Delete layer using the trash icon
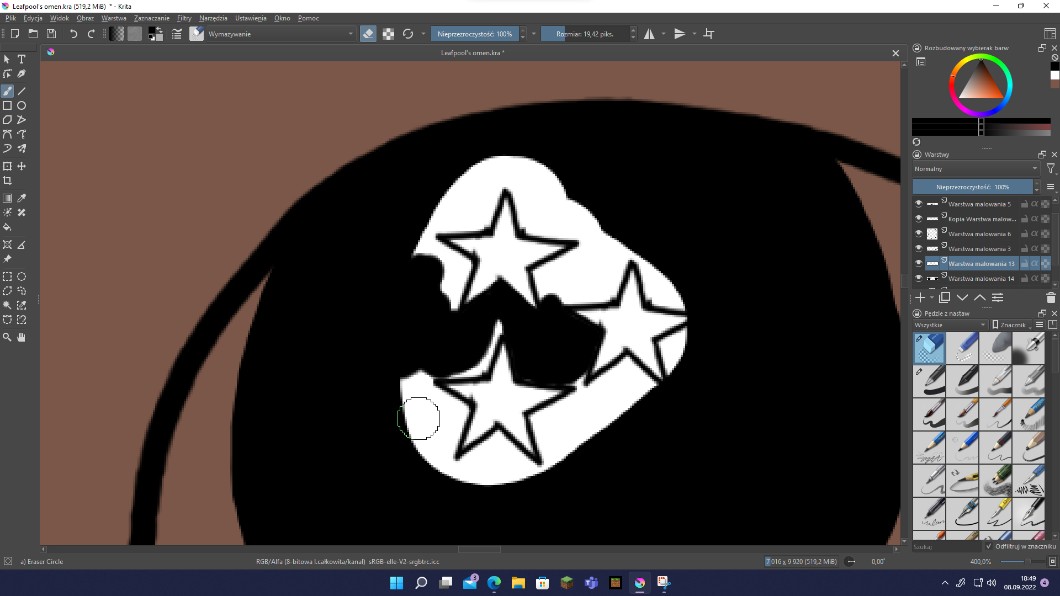1060x596 pixels. [x=1050, y=297]
